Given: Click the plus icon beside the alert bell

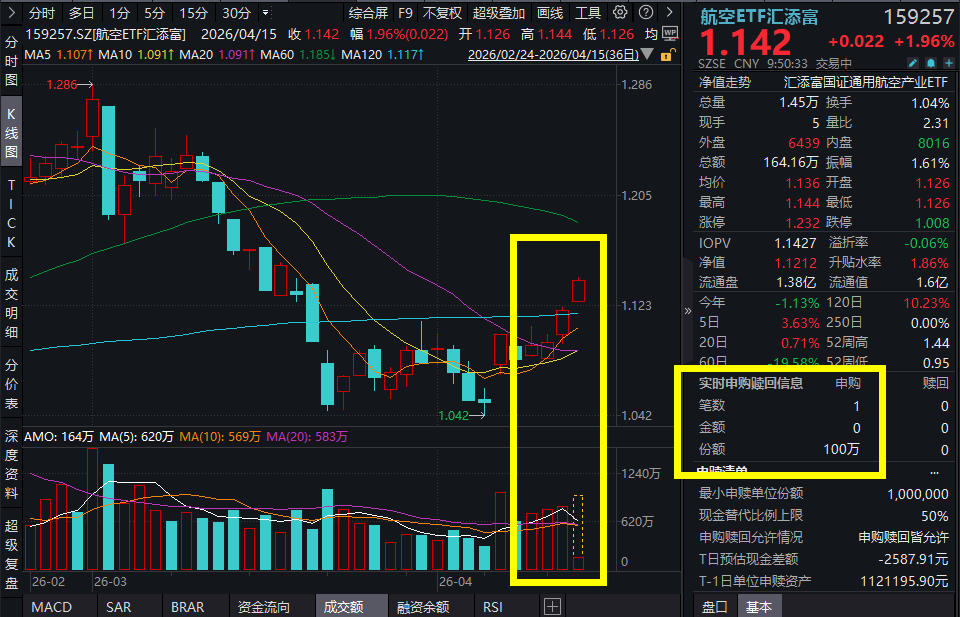Looking at the screenshot, I should point(948,62).
